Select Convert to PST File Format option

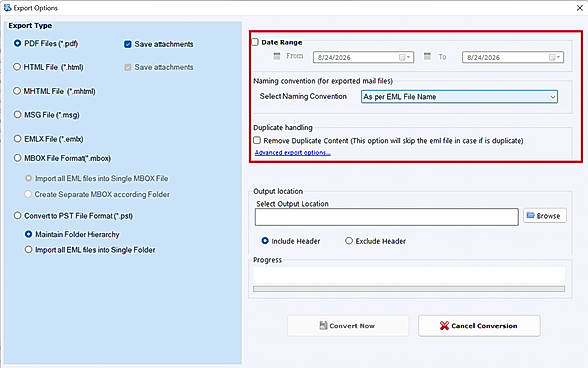17,216
